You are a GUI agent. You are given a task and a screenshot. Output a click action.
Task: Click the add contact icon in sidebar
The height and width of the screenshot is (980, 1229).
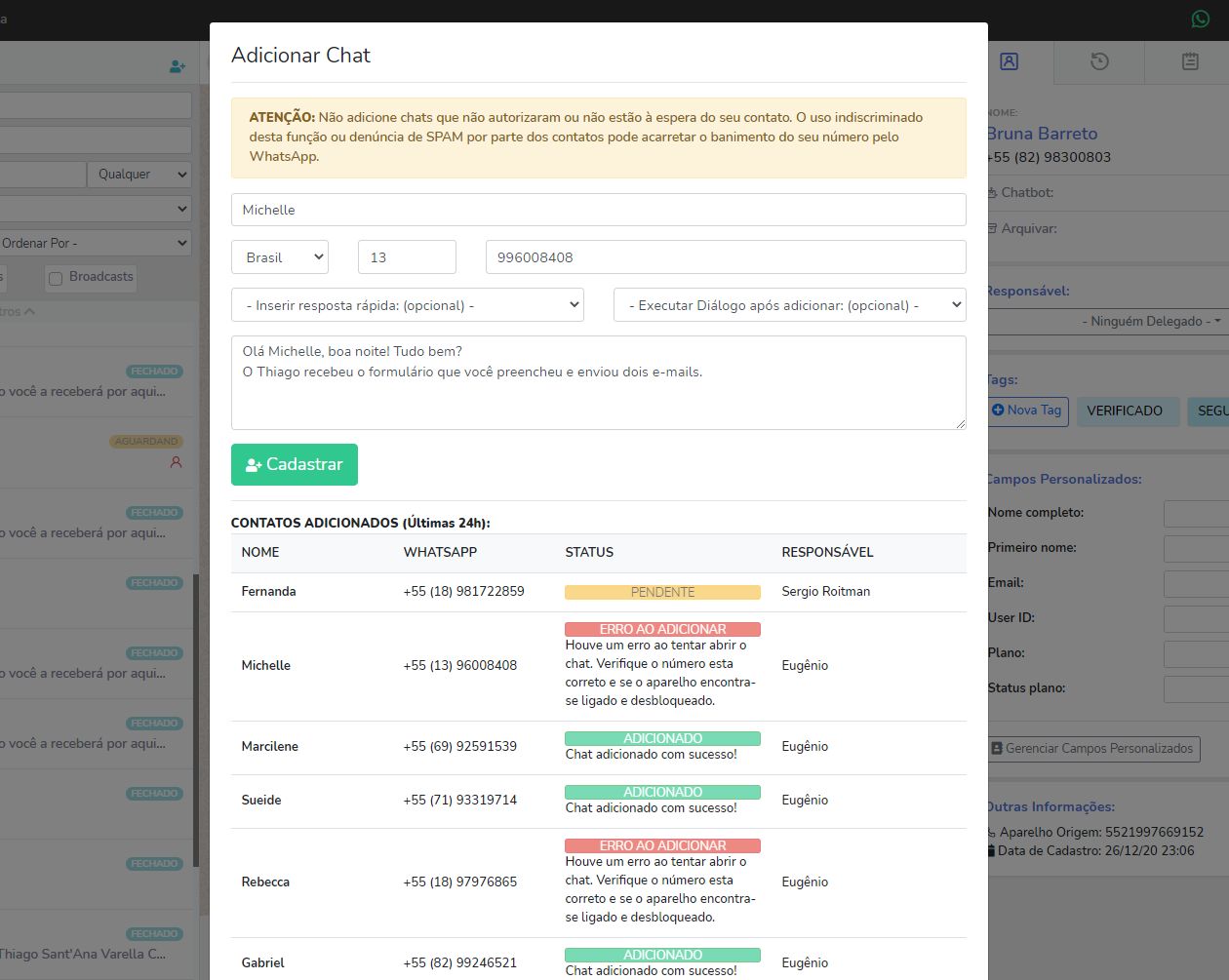click(177, 66)
